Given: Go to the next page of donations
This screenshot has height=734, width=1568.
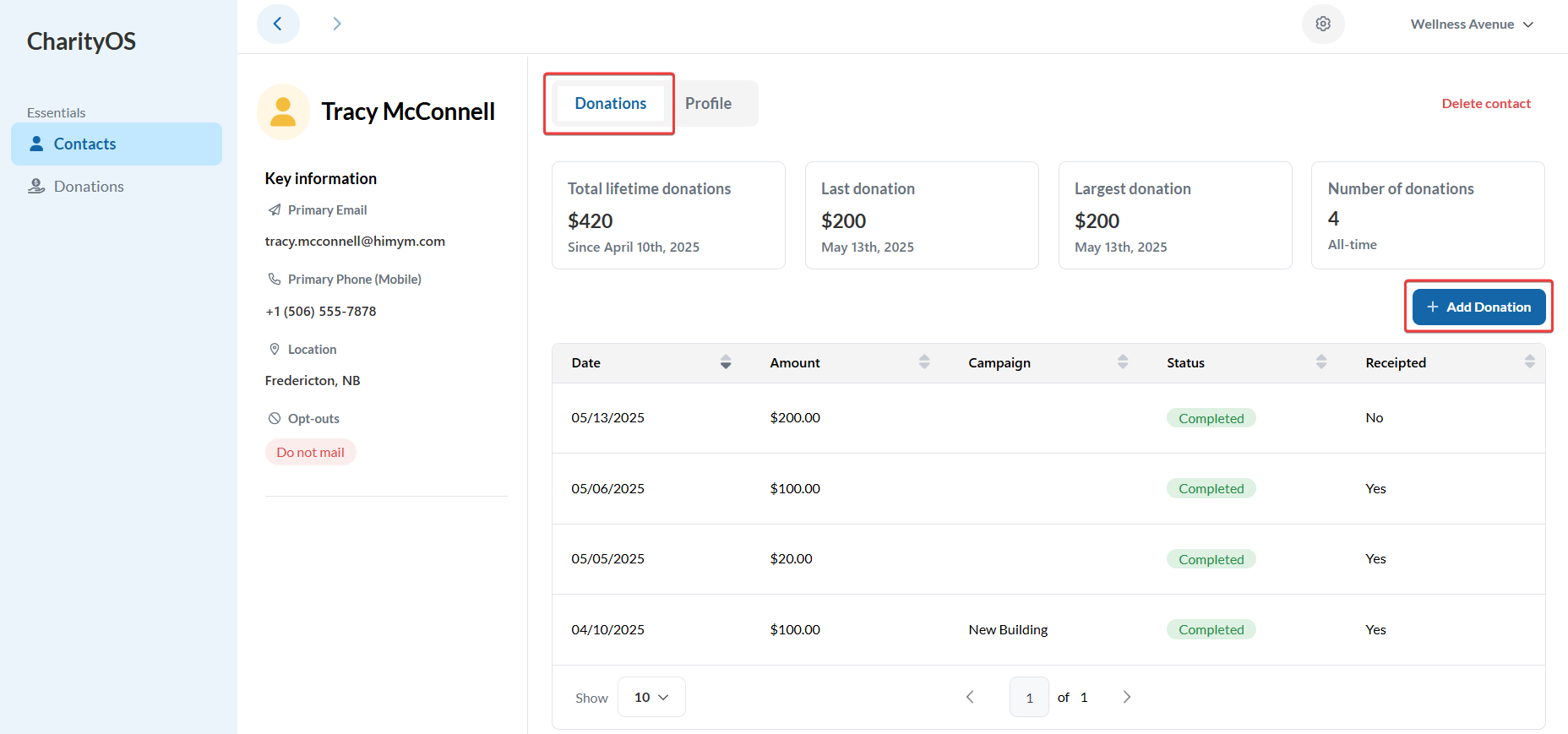Looking at the screenshot, I should [x=1126, y=697].
